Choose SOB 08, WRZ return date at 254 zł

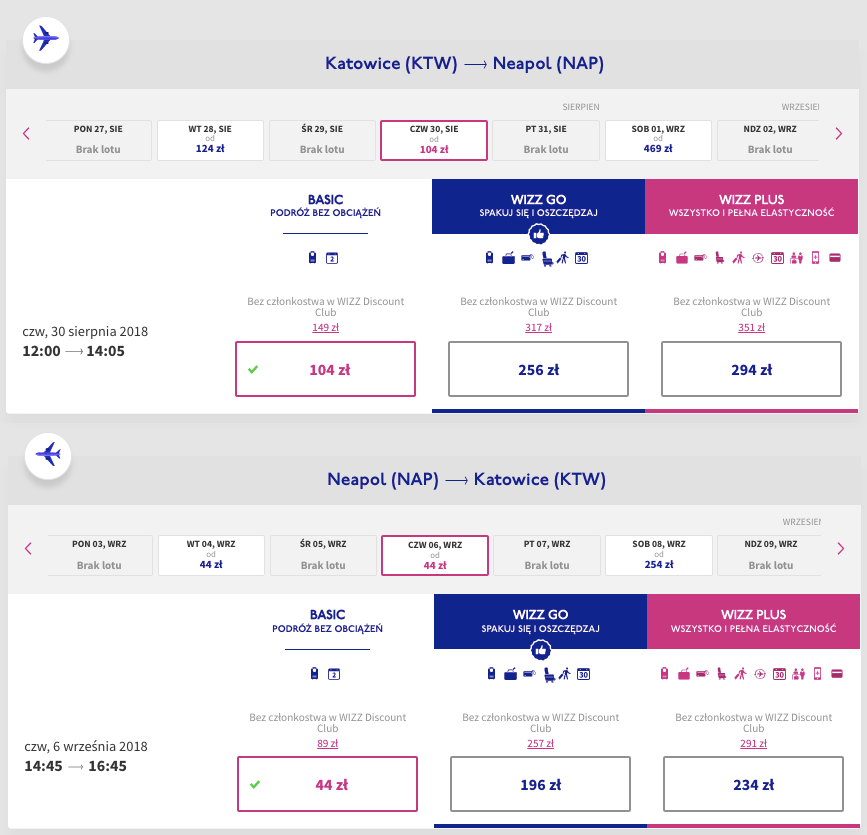pos(659,555)
